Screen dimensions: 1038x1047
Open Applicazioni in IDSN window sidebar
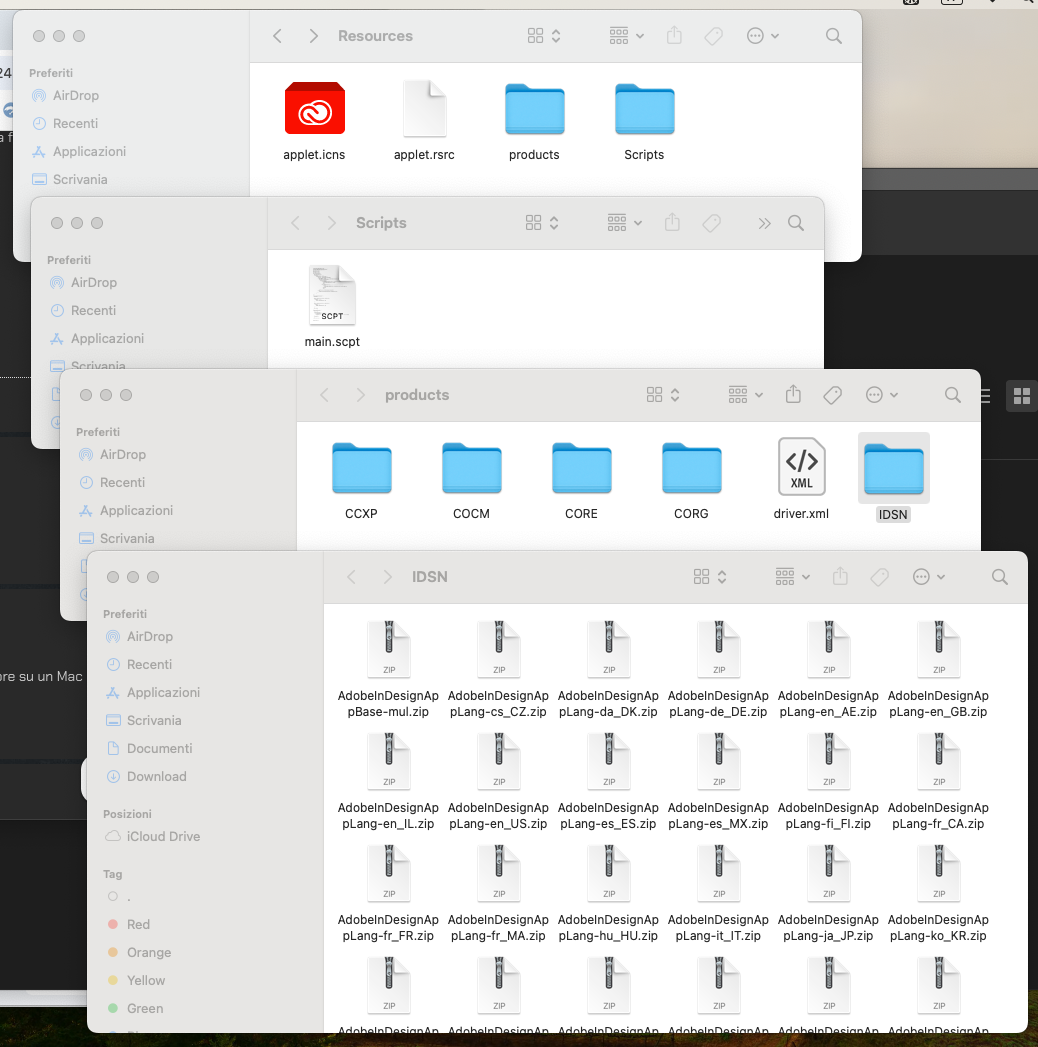[x=154, y=692]
